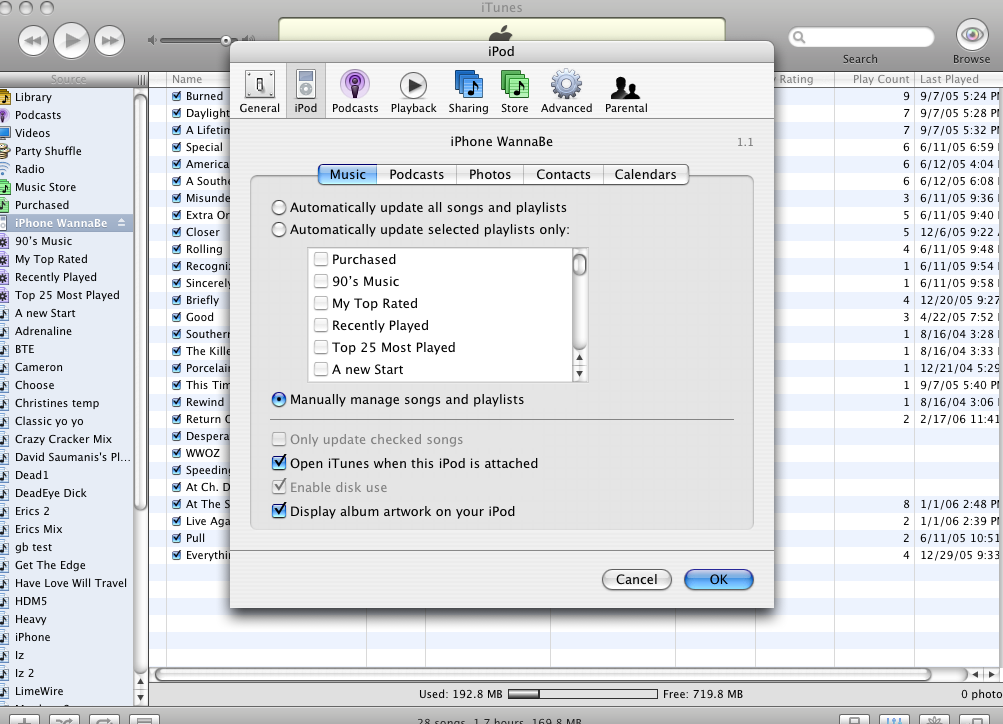Click the Last Played column header
1003x724 pixels.
tap(958, 79)
